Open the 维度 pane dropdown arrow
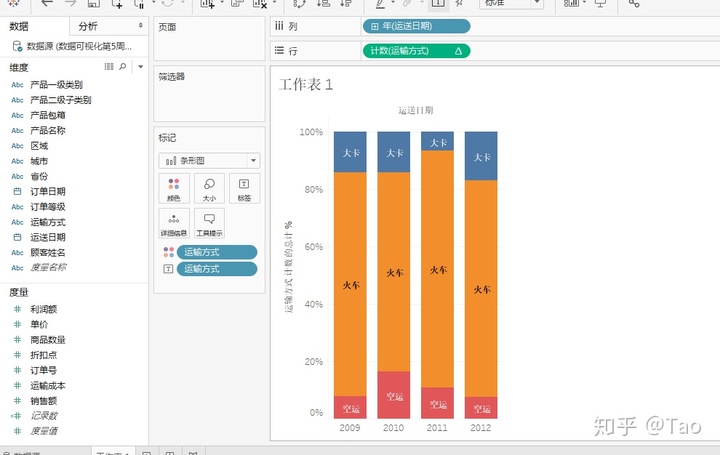This screenshot has width=720, height=455. point(141,67)
